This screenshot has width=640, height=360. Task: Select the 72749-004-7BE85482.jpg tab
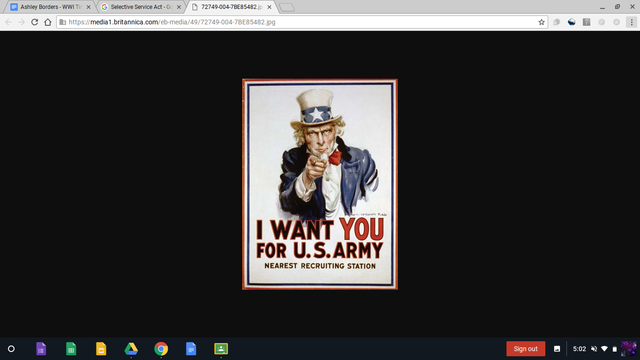231,7
